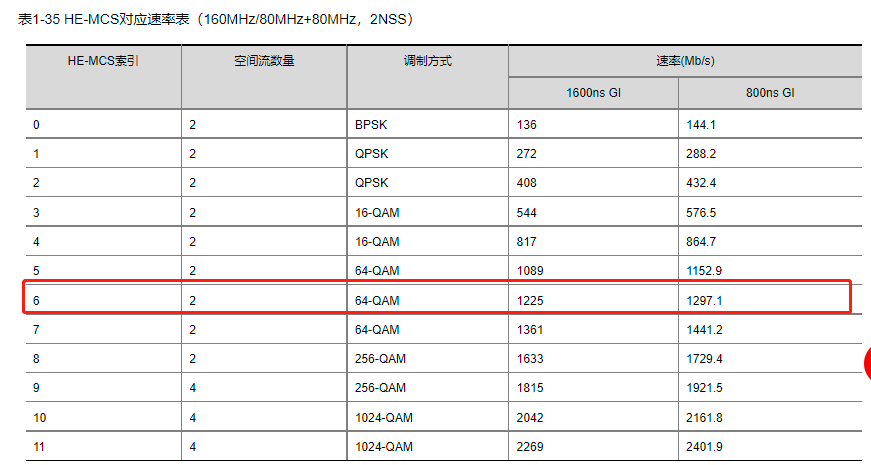Click the 1225 rate value
871x465 pixels.
point(530,300)
